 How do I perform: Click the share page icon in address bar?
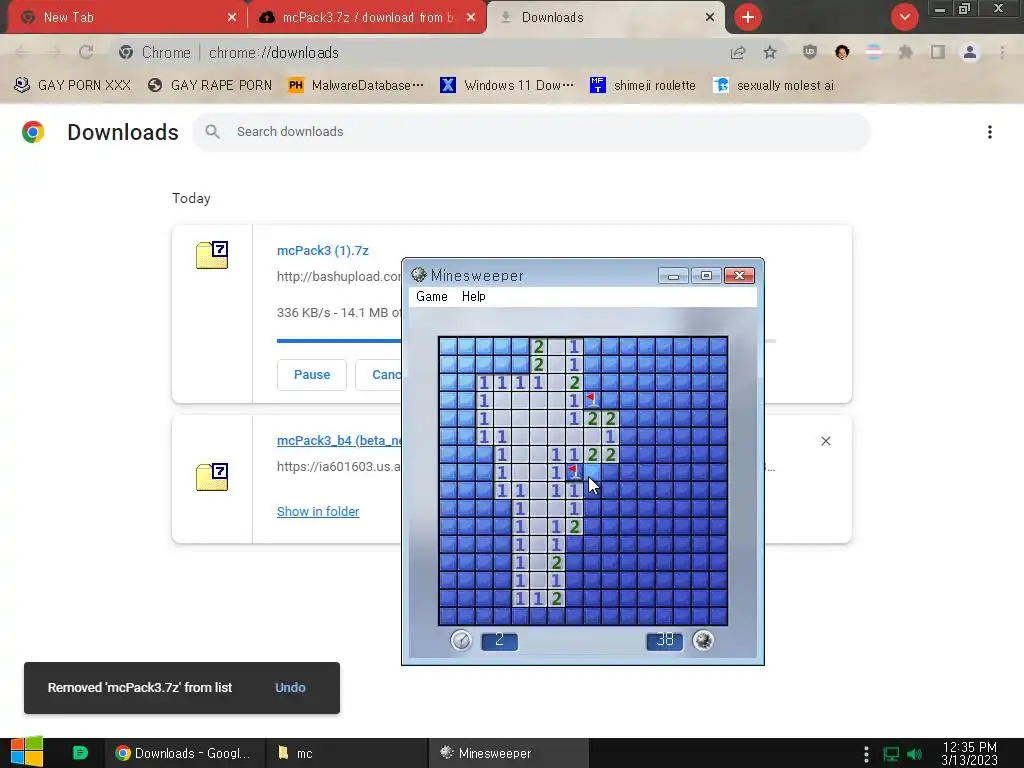[x=738, y=53]
